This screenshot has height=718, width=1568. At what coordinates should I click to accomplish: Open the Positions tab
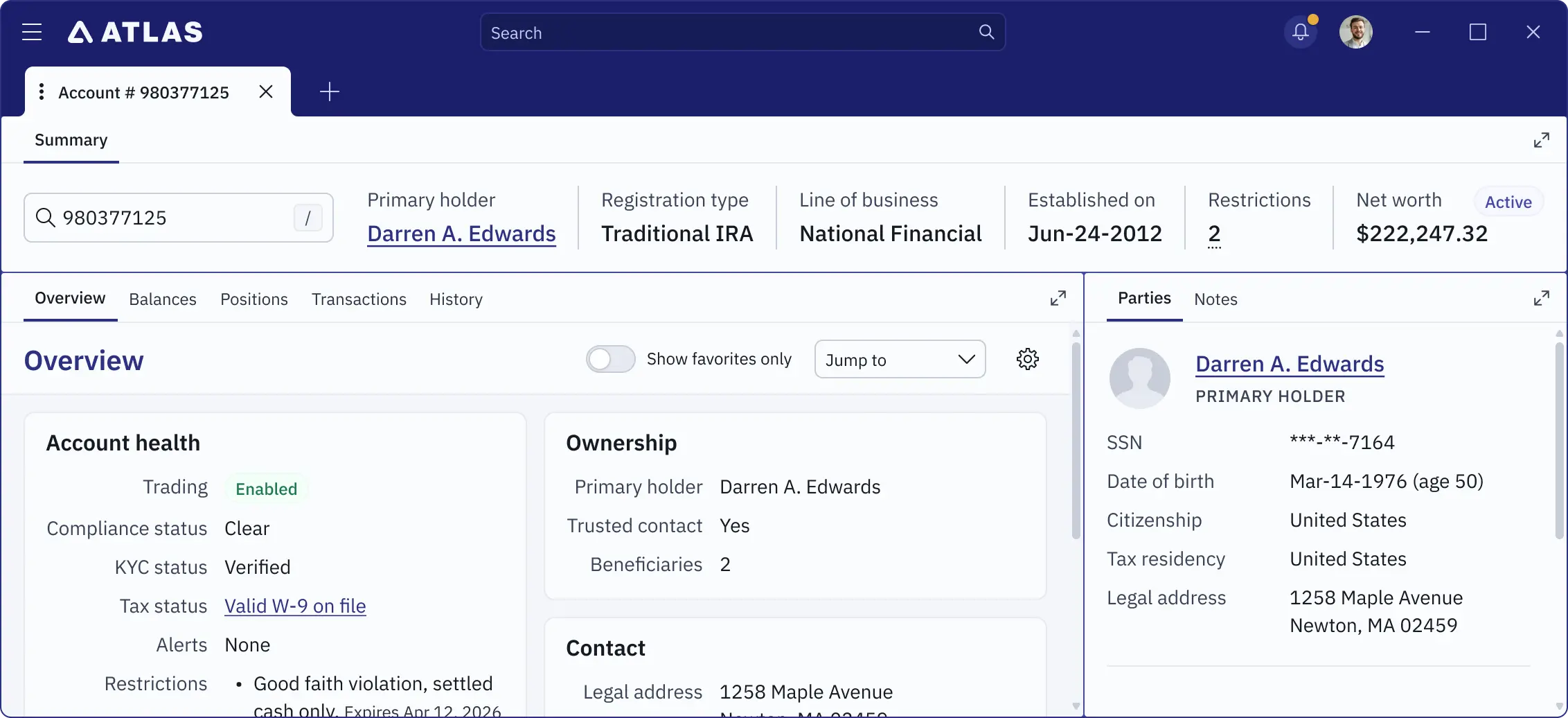tap(254, 299)
